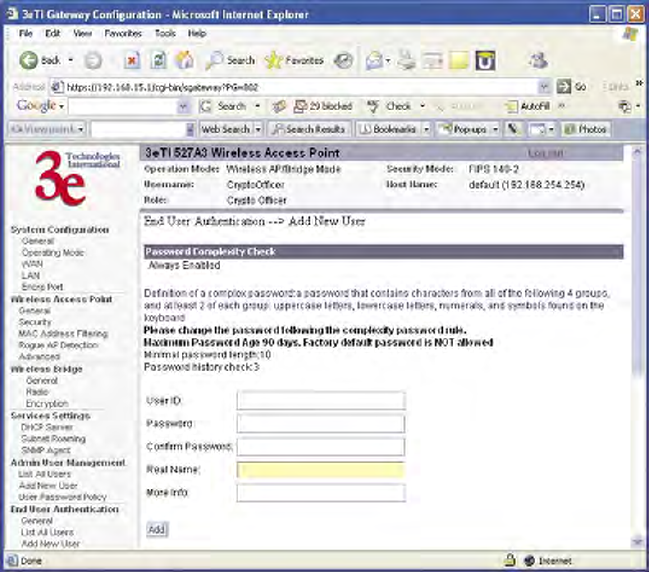Click the Mail envelope icon
The image size is (649, 572).
coord(374,61)
